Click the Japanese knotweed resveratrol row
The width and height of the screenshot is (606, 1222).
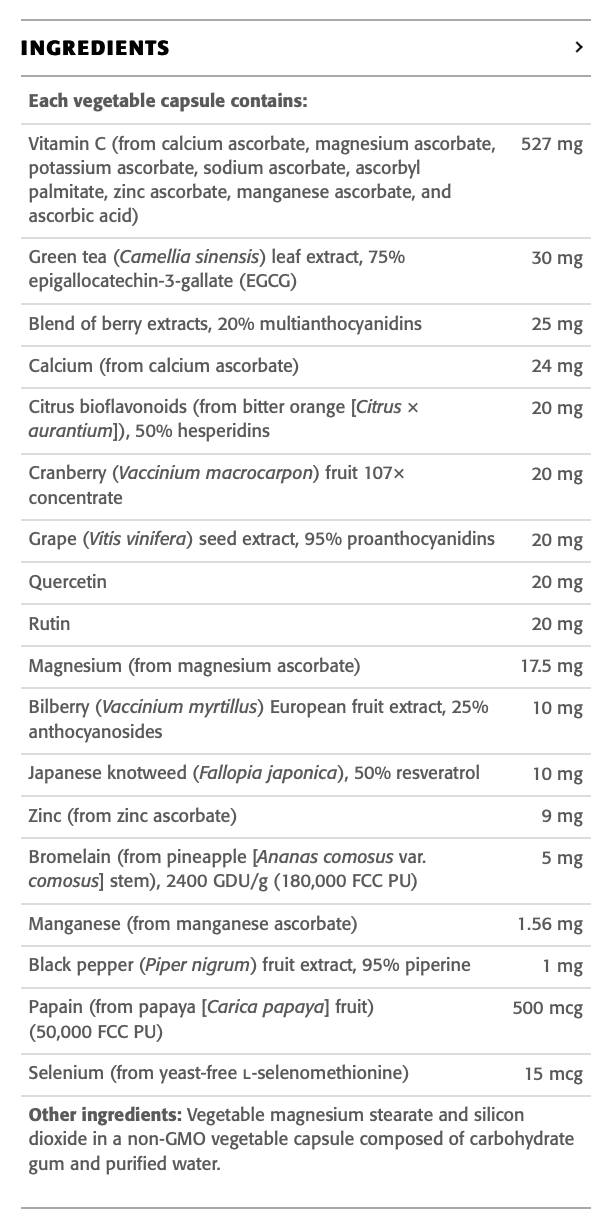coord(254,773)
